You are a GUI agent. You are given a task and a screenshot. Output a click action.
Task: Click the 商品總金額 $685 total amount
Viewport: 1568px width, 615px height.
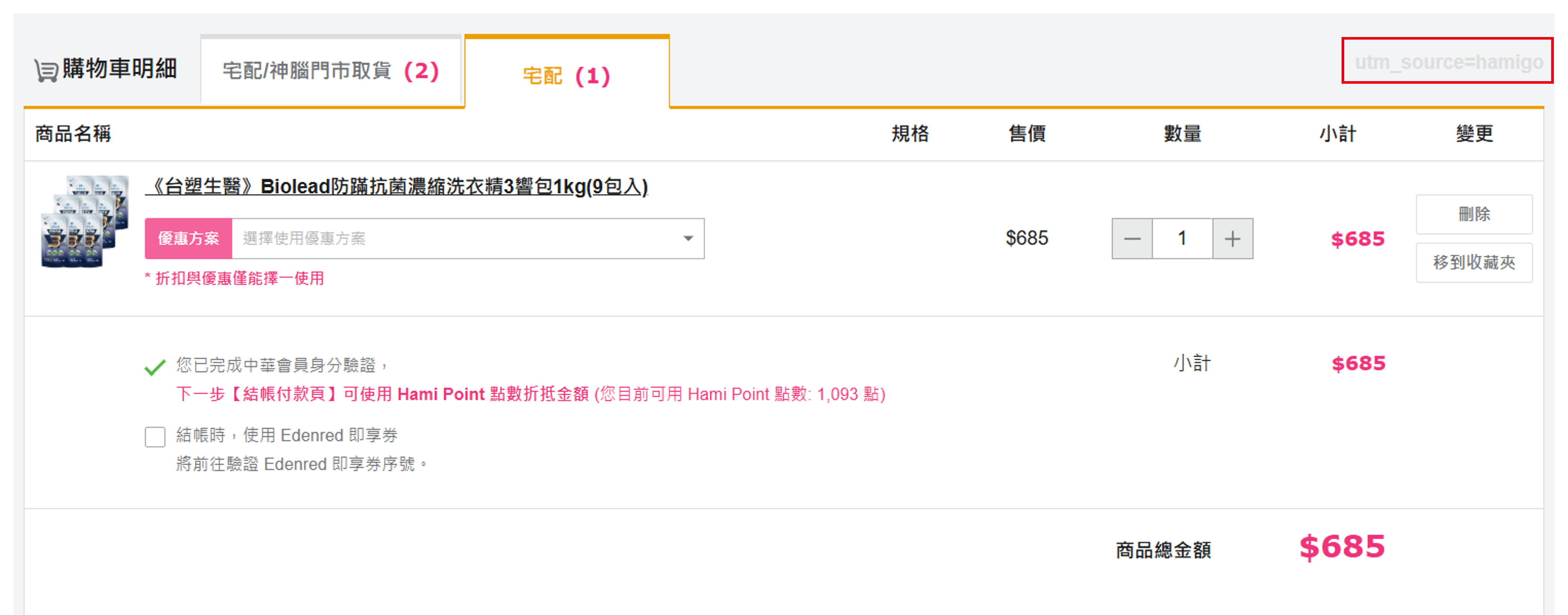(x=1342, y=547)
